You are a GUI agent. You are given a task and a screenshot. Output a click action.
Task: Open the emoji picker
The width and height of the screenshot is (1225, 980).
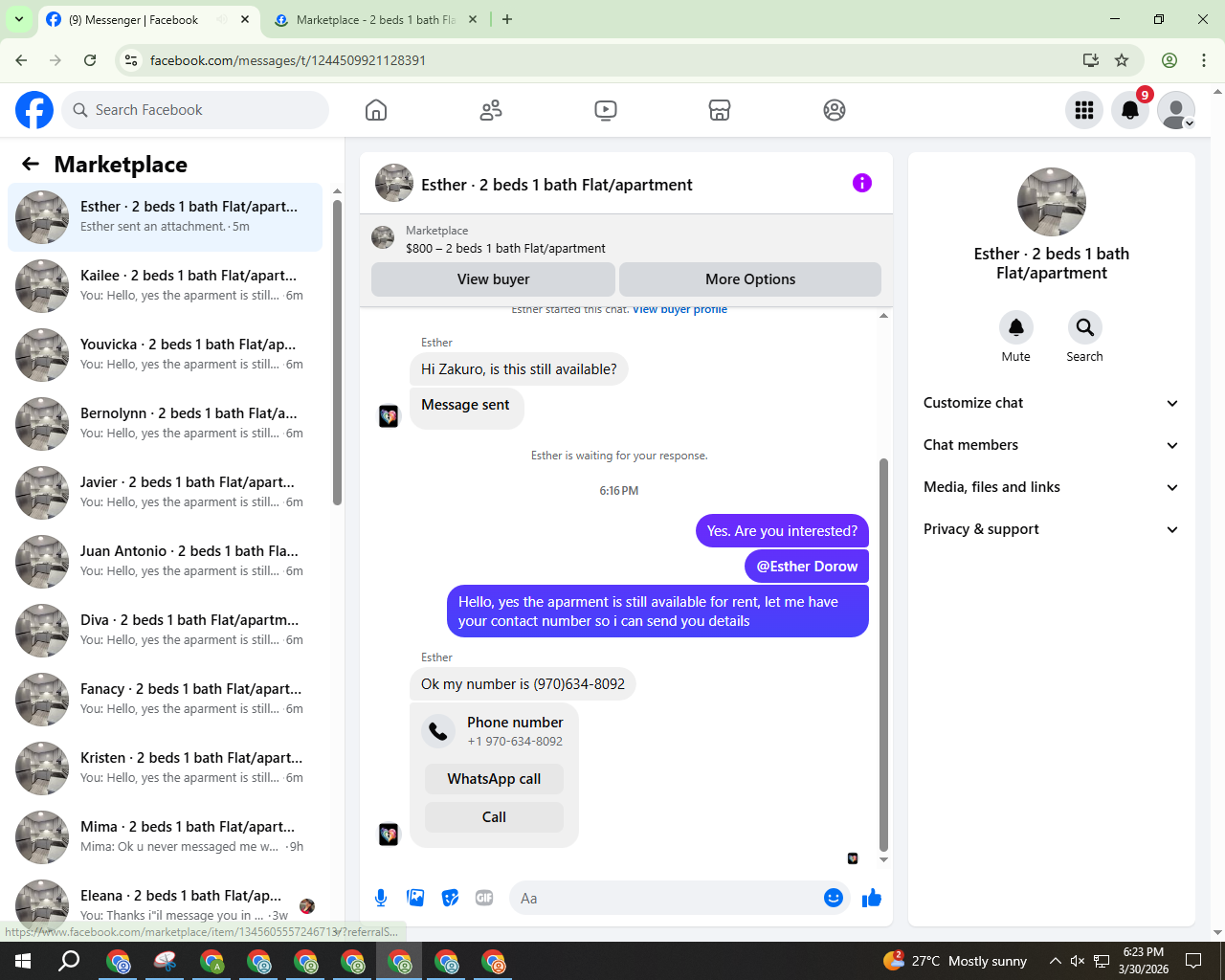(834, 898)
